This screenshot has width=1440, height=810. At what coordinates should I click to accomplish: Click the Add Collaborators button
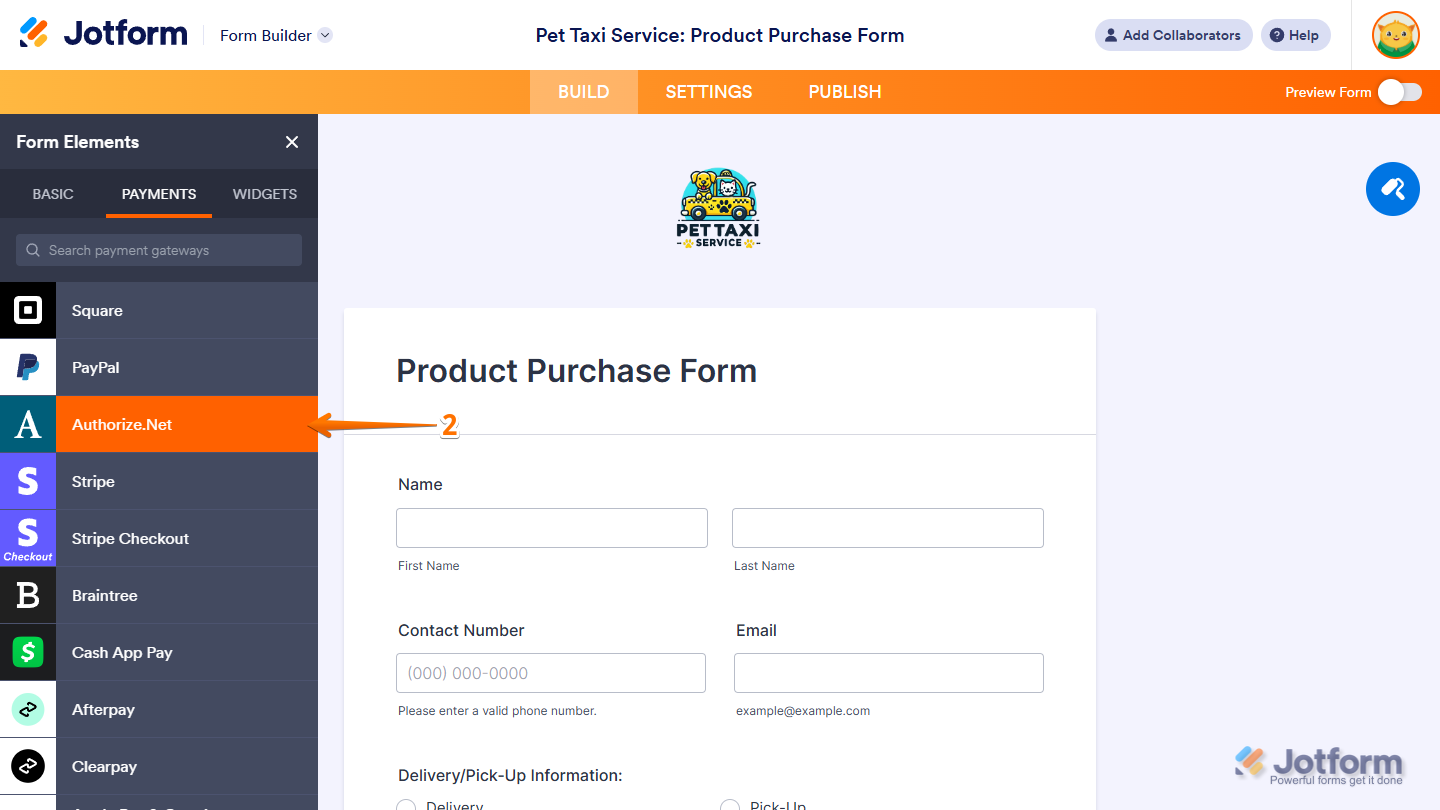point(1173,35)
